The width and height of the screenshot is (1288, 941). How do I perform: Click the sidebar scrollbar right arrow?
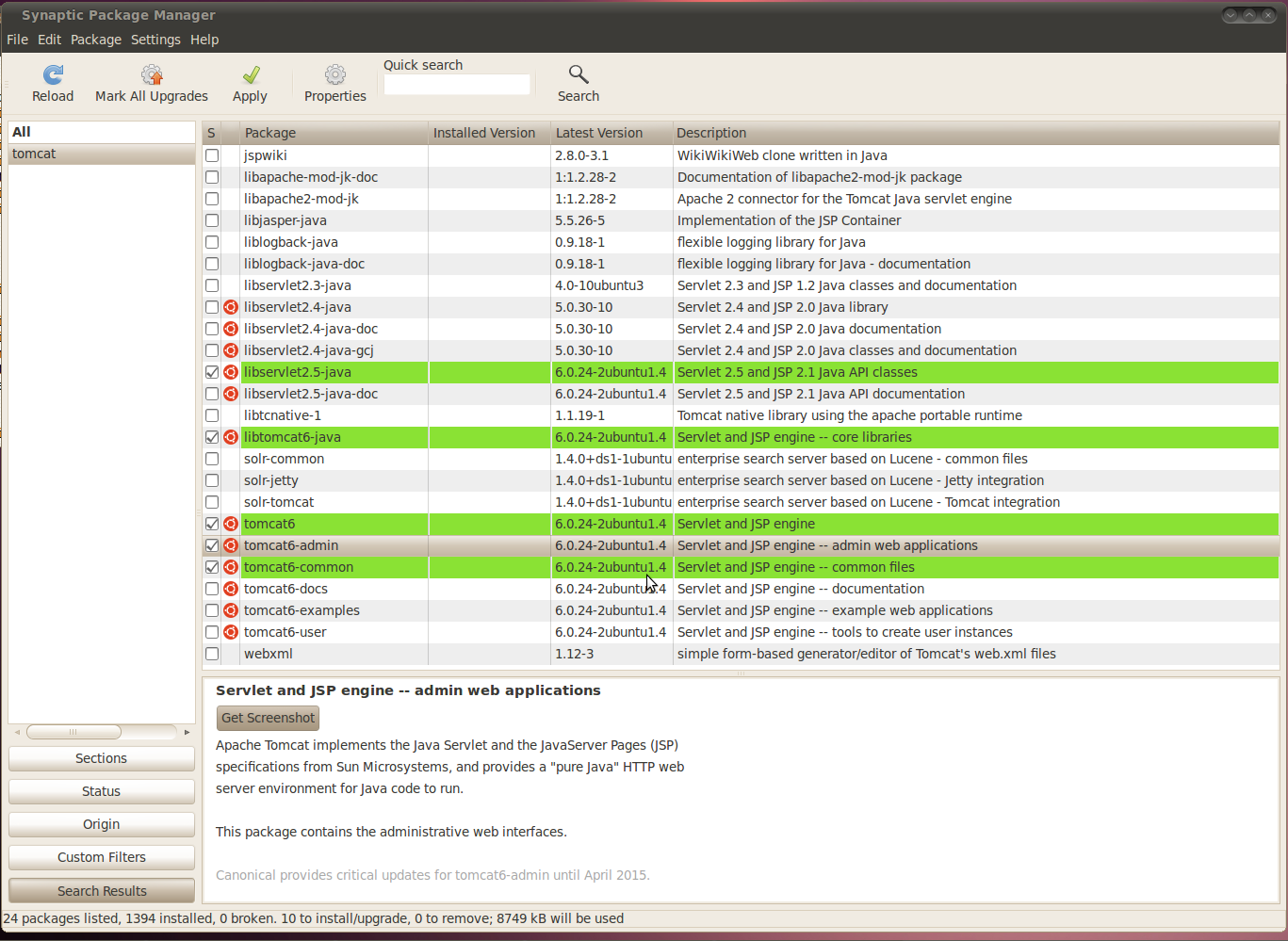click(x=187, y=732)
